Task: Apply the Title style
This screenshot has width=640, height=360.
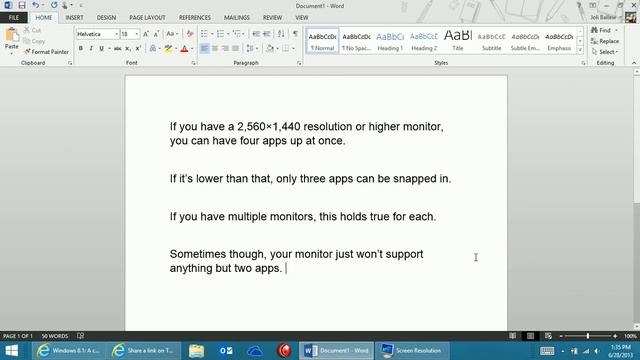Action: tap(458, 41)
